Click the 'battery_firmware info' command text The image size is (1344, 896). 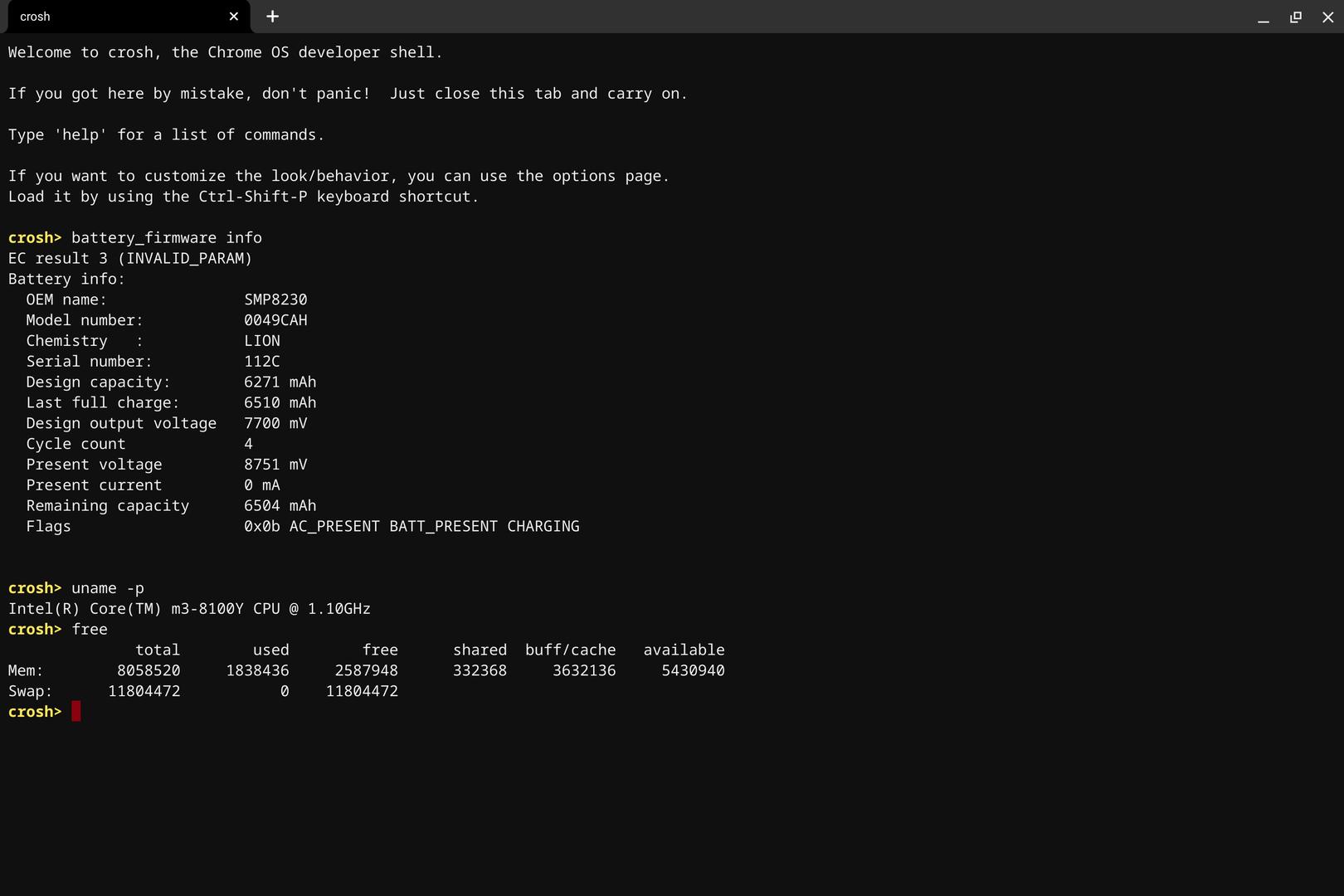pyautogui.click(x=166, y=238)
